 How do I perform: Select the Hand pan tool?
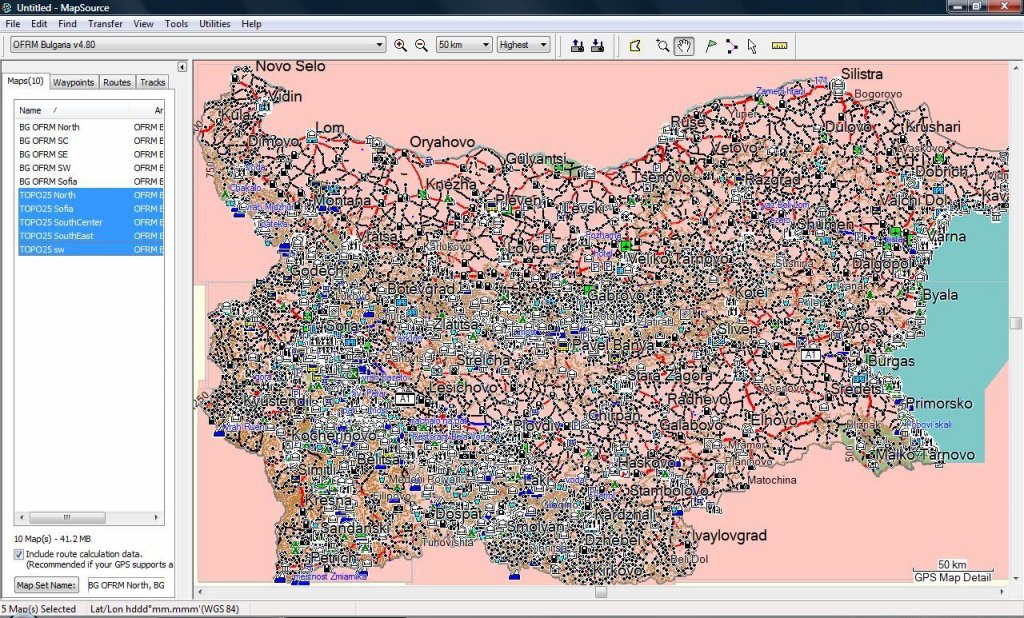coord(684,45)
